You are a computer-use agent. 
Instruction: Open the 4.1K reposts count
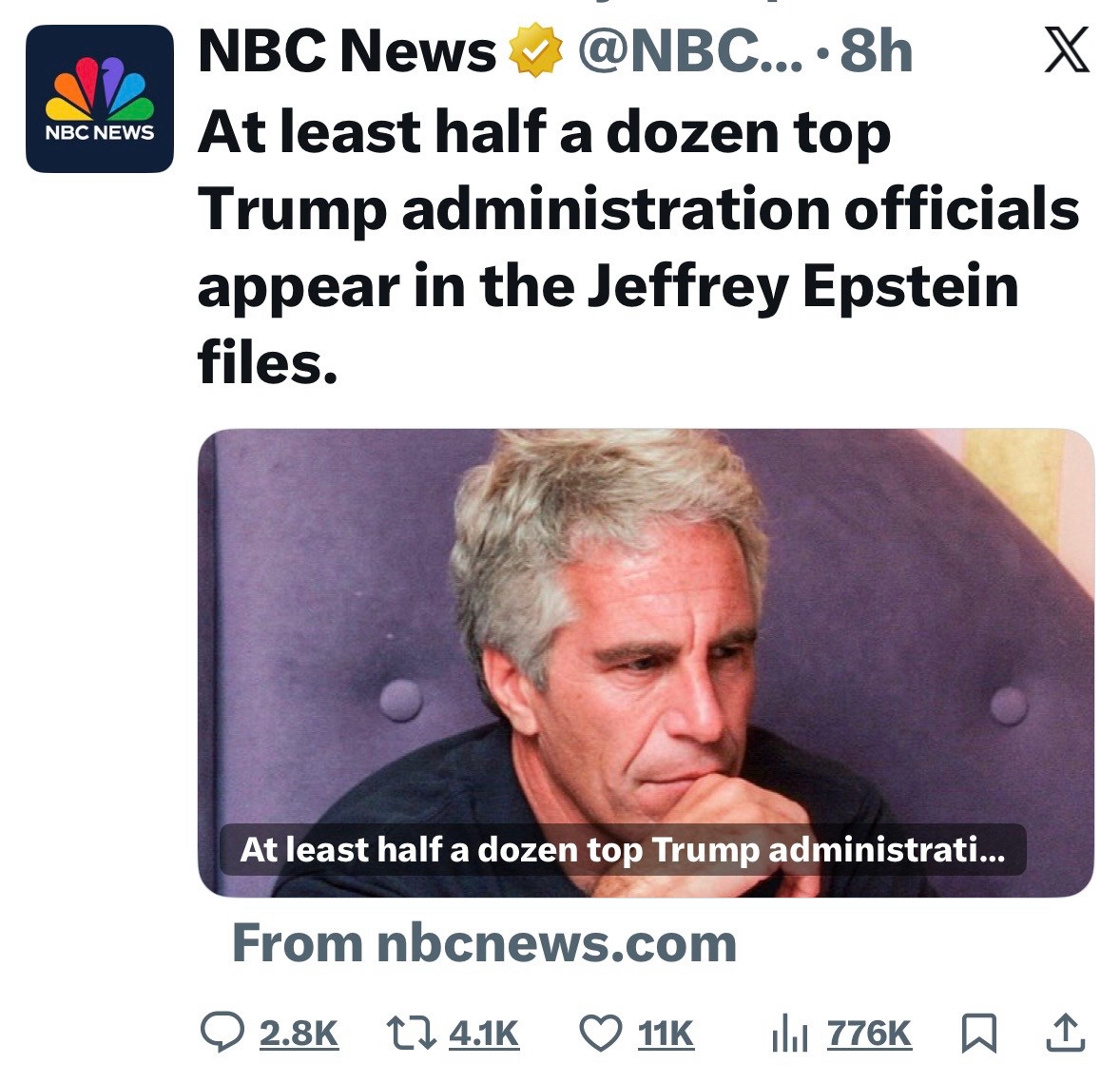[484, 1033]
